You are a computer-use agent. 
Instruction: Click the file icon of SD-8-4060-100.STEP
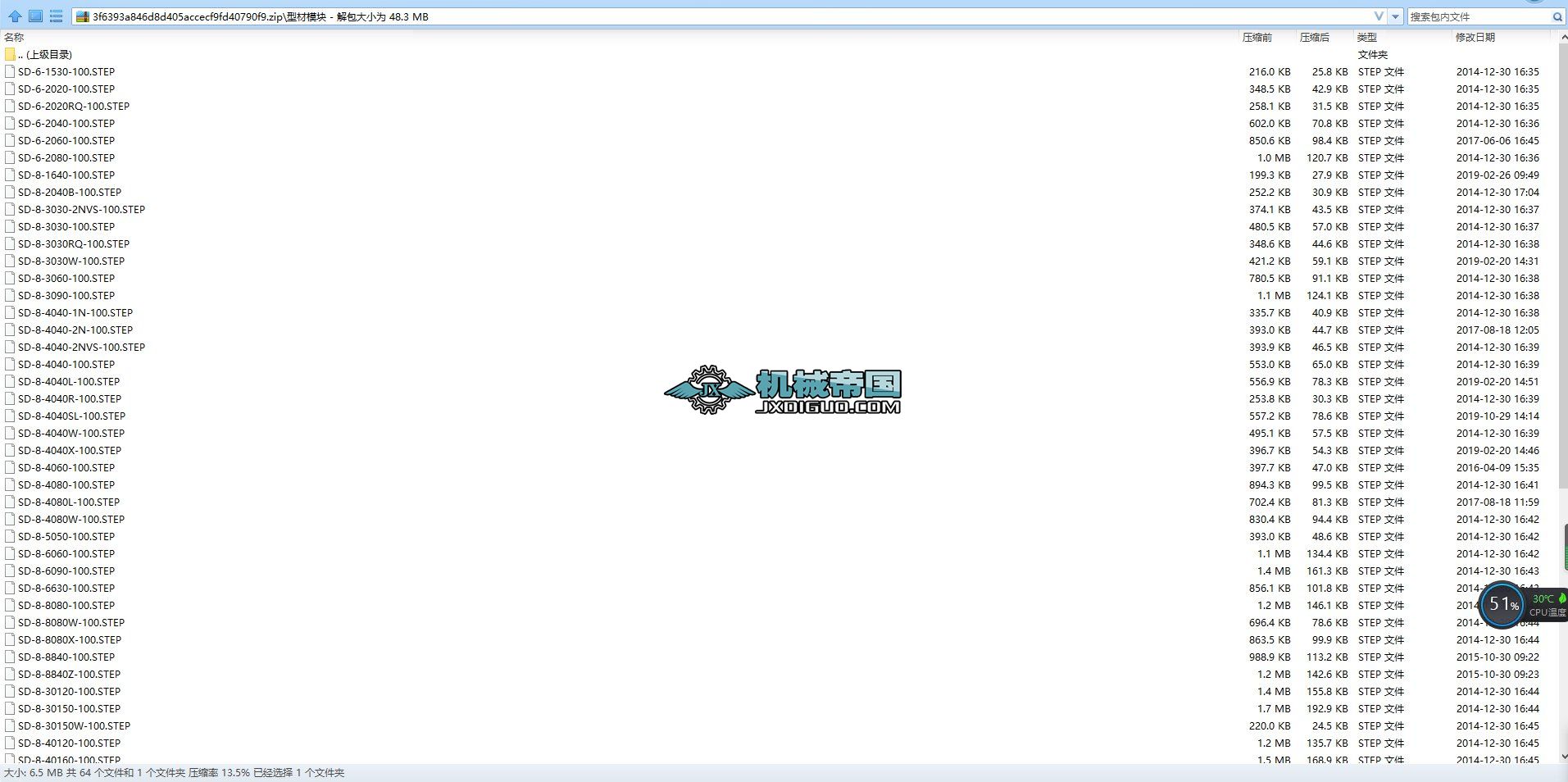(x=10, y=467)
